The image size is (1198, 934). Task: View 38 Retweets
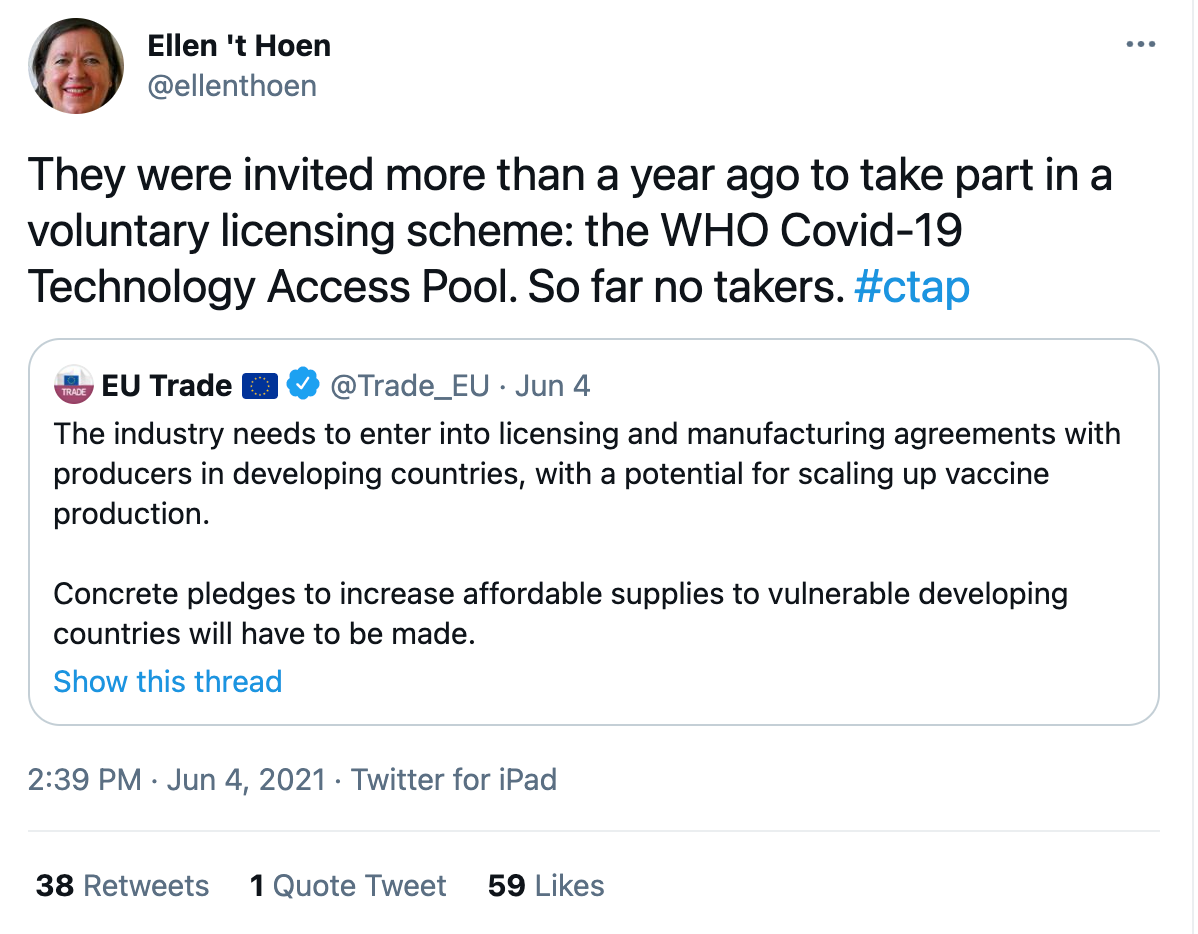(122, 885)
